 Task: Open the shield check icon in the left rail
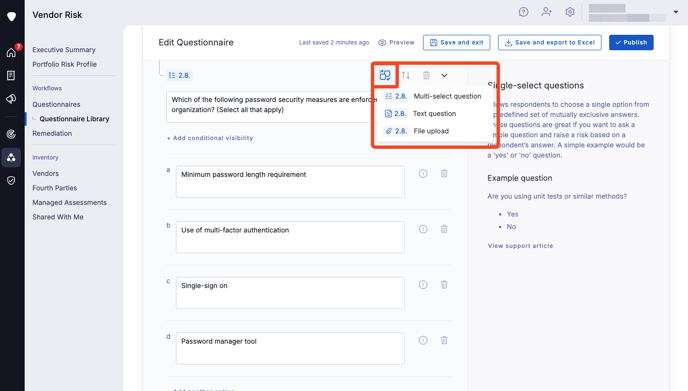[x=11, y=180]
